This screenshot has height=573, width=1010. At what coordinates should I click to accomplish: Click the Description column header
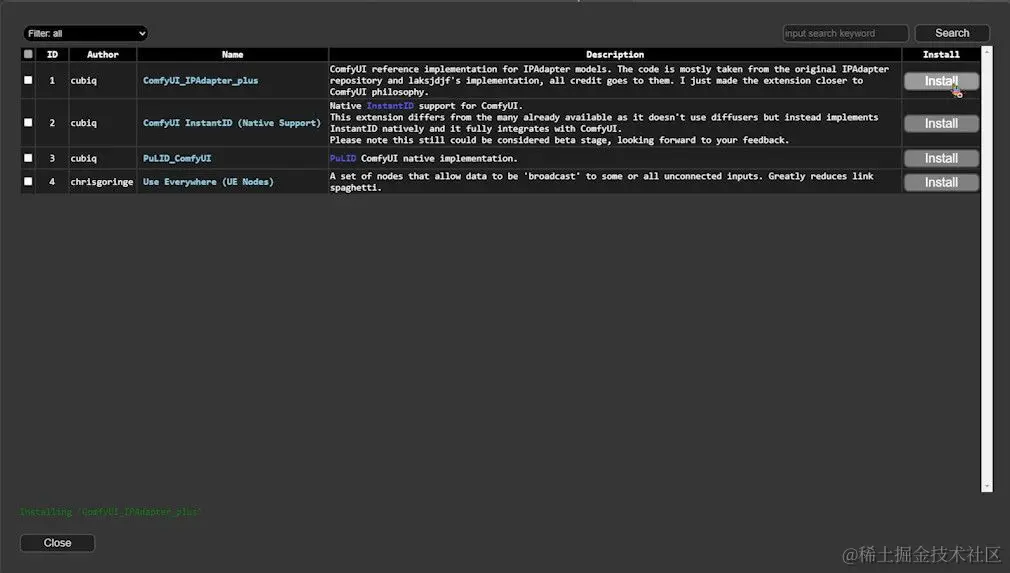[615, 54]
